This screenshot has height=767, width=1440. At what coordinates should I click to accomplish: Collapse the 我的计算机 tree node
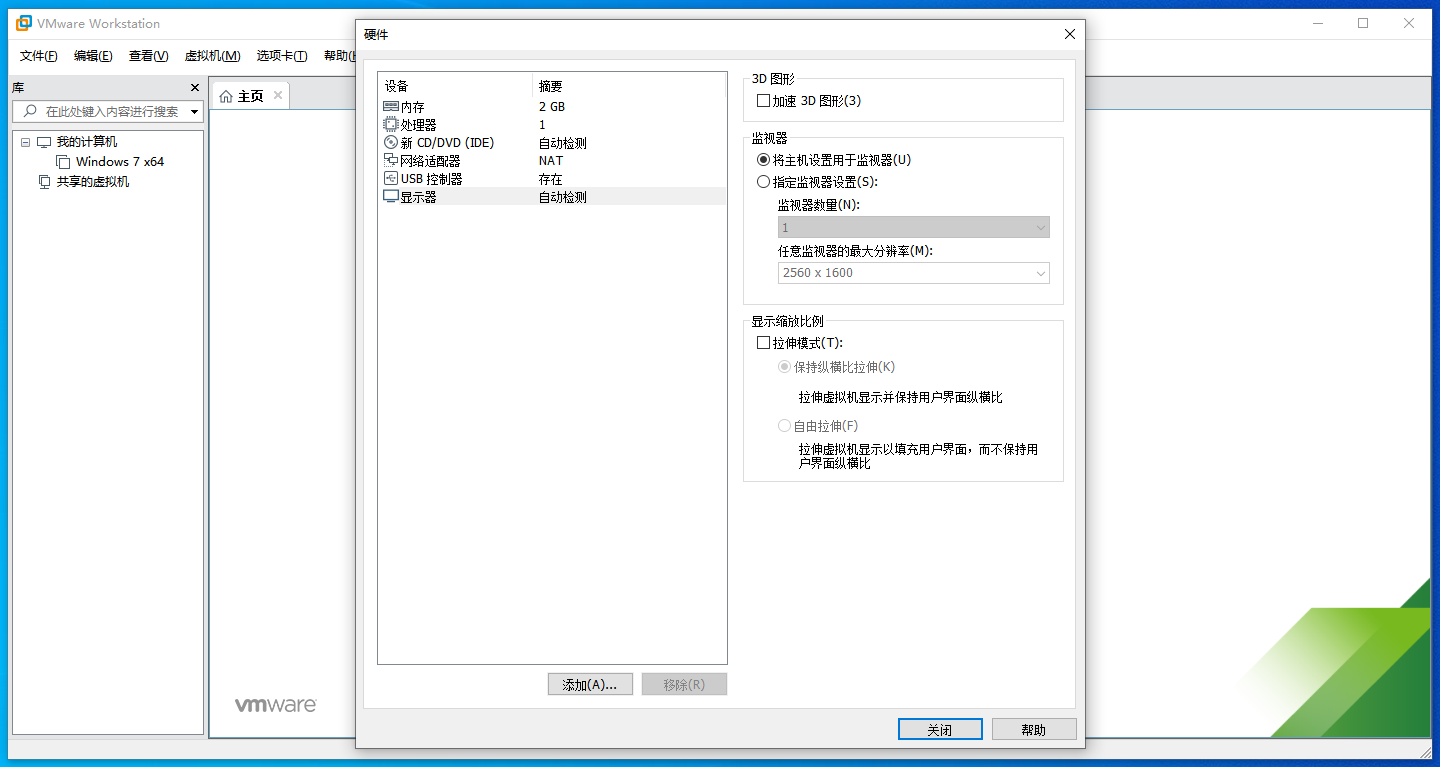point(26,142)
